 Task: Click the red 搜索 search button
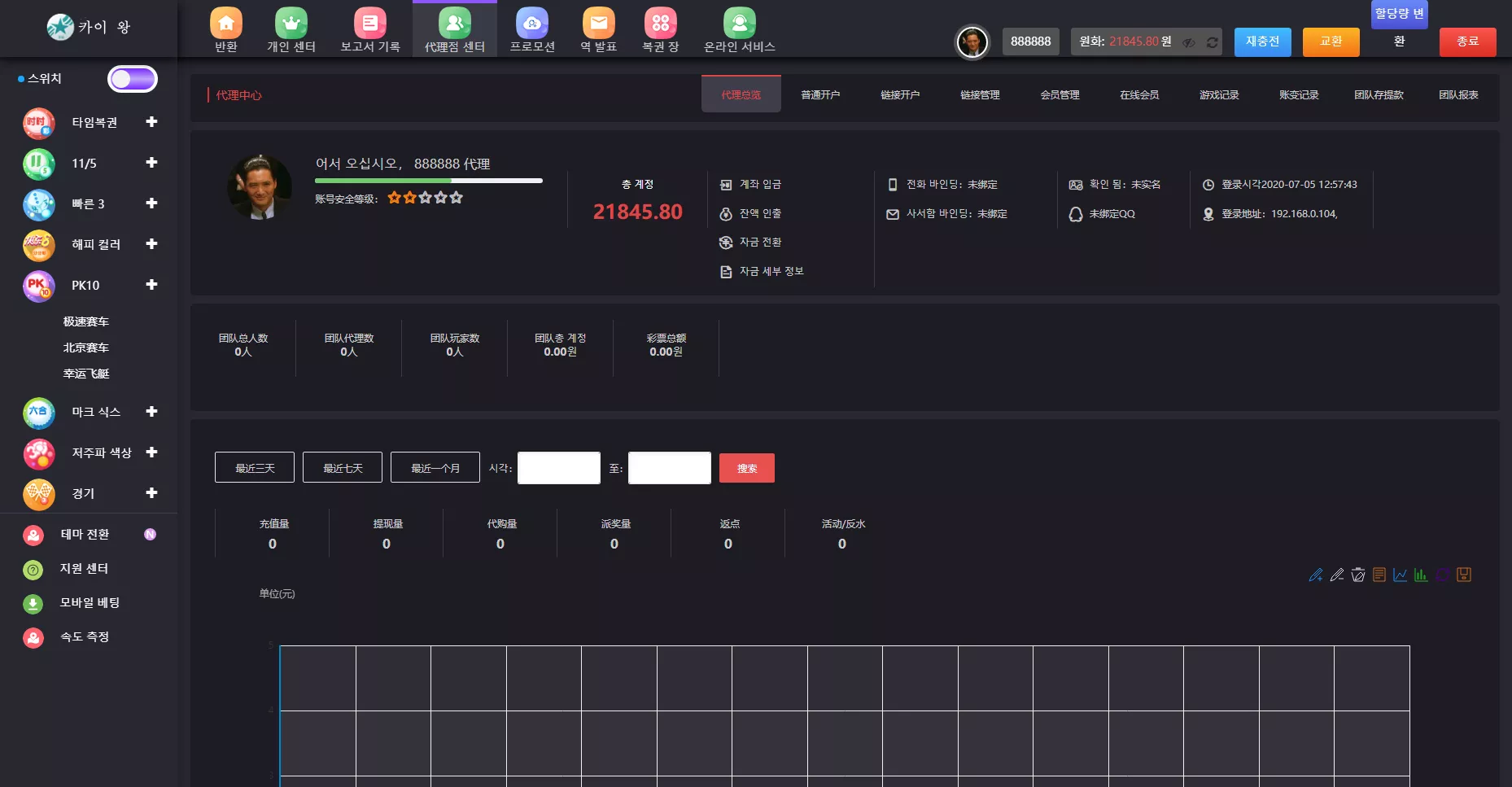tap(746, 468)
